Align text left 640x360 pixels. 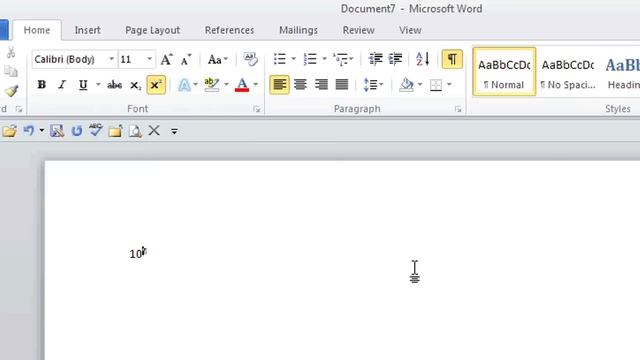pos(280,85)
